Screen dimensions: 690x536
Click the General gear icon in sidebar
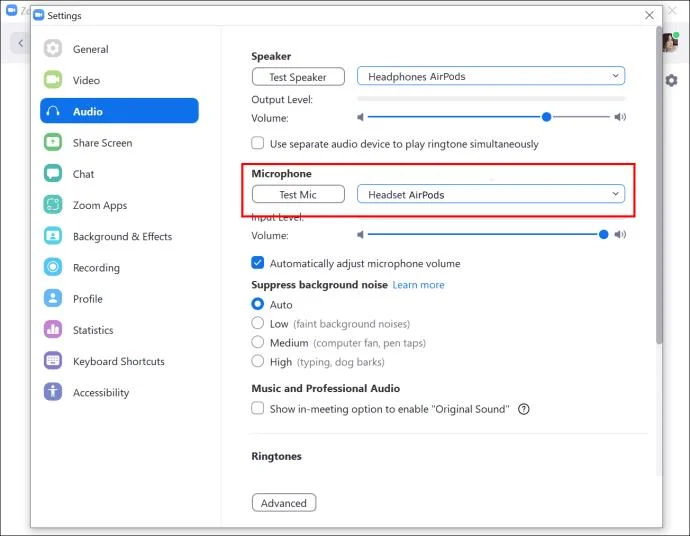(53, 48)
